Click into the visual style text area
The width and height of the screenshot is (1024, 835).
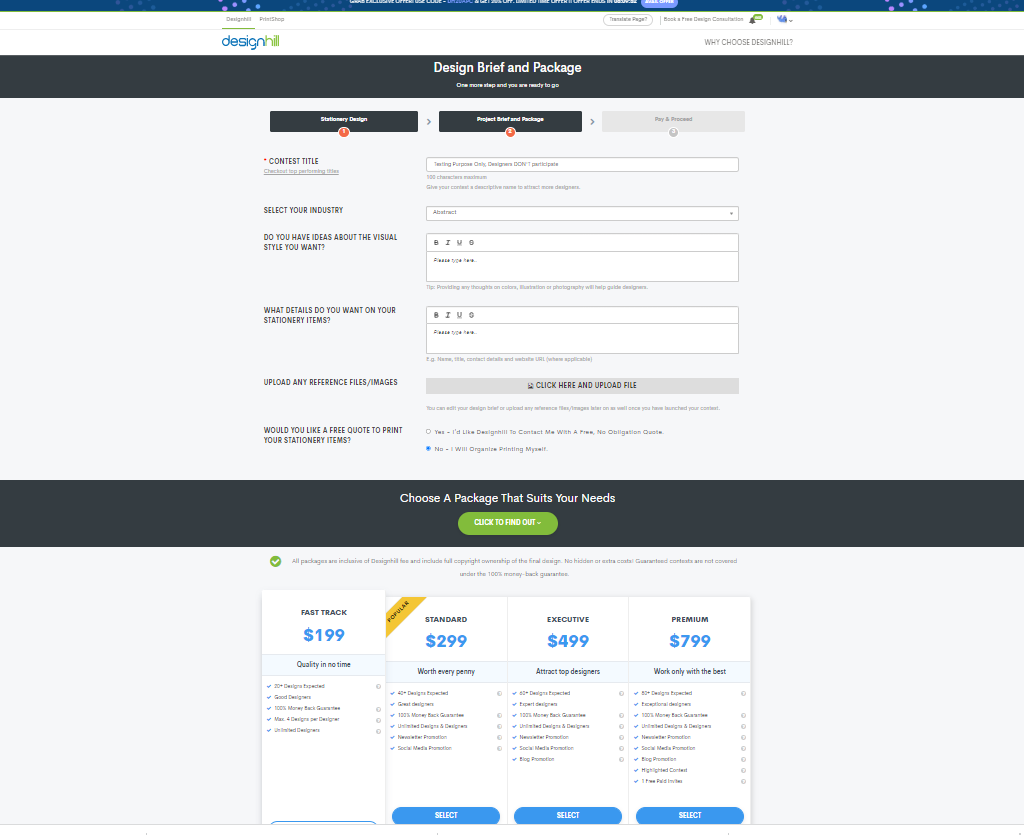582,266
